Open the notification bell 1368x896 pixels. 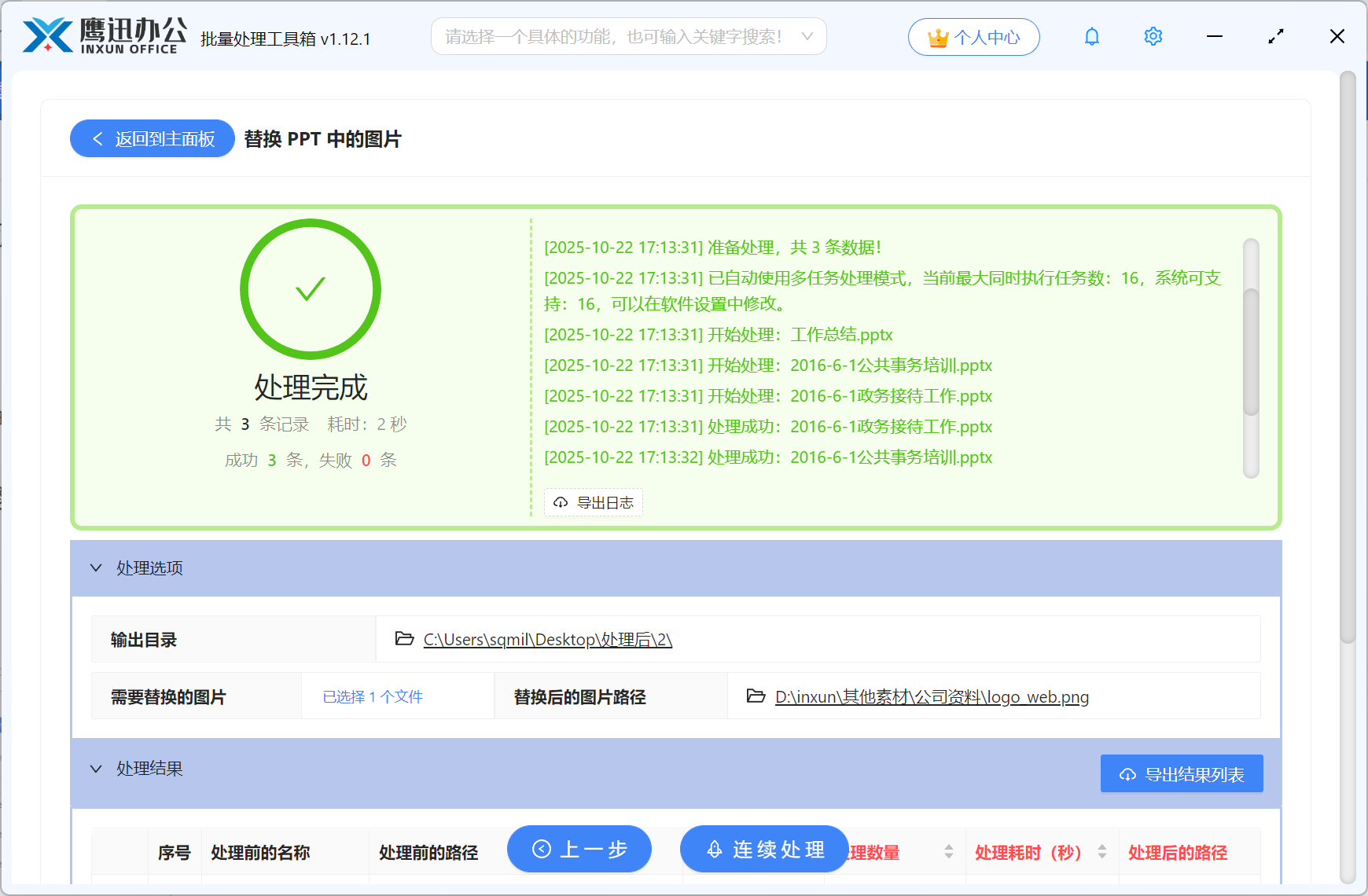(1091, 36)
